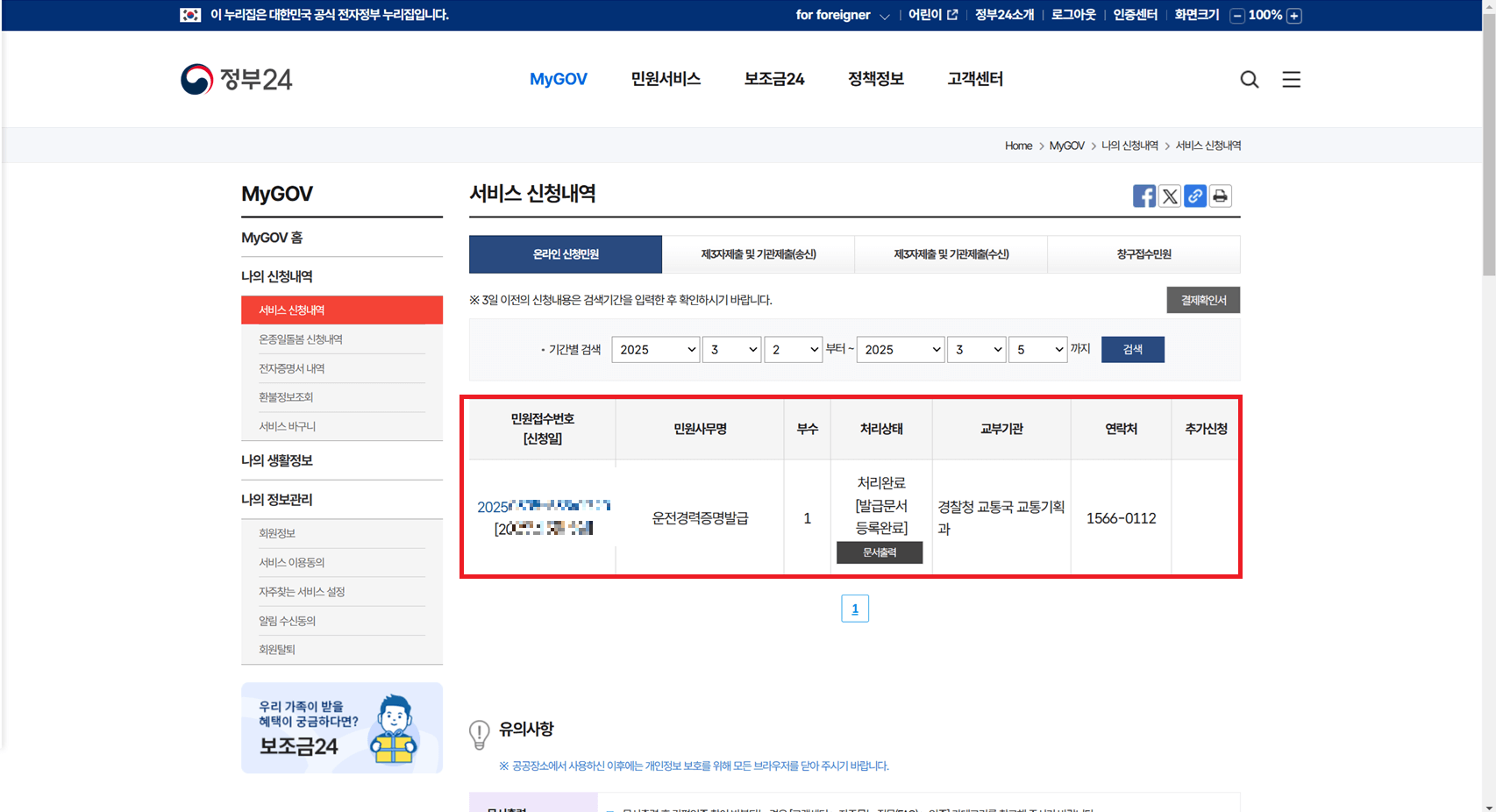Open the starting year 2025 dropdown

click(655, 349)
